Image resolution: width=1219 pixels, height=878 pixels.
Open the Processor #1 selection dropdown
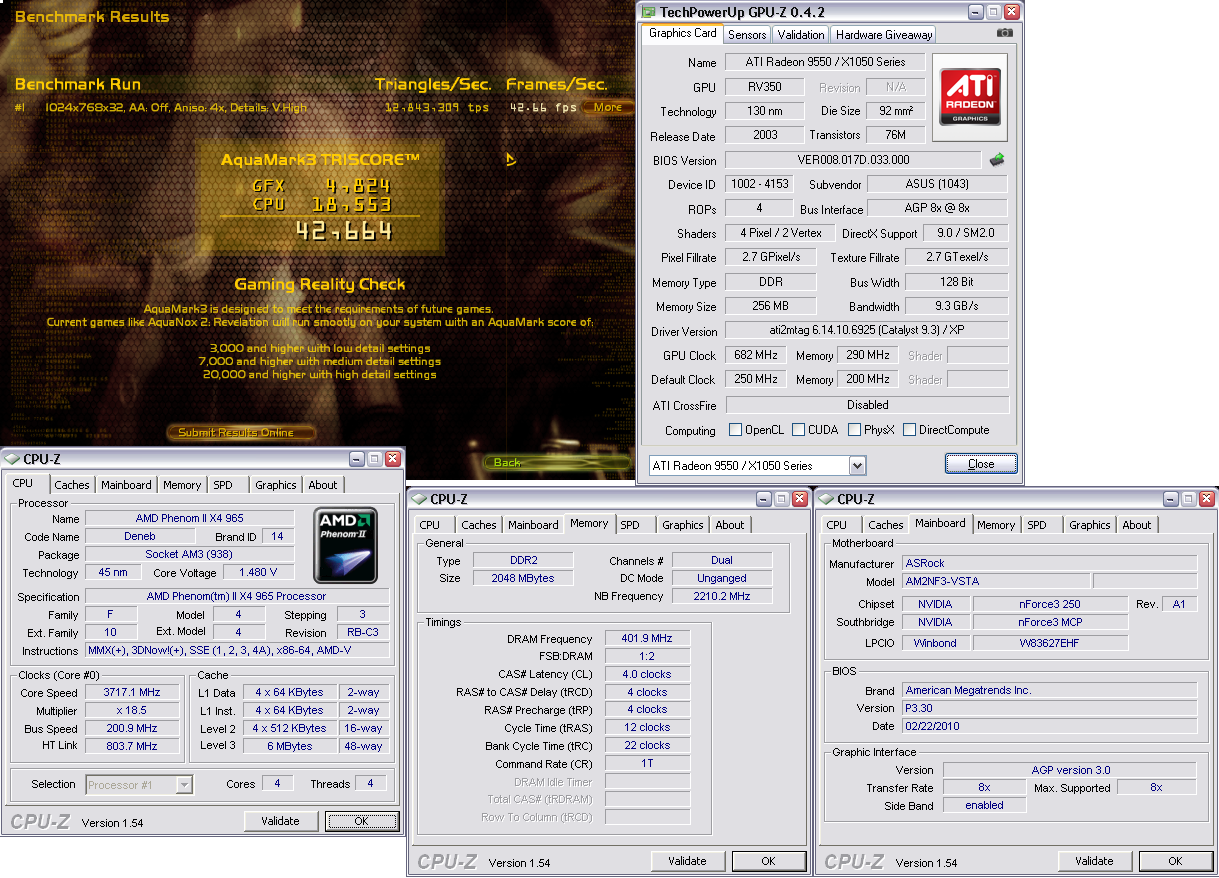(184, 785)
